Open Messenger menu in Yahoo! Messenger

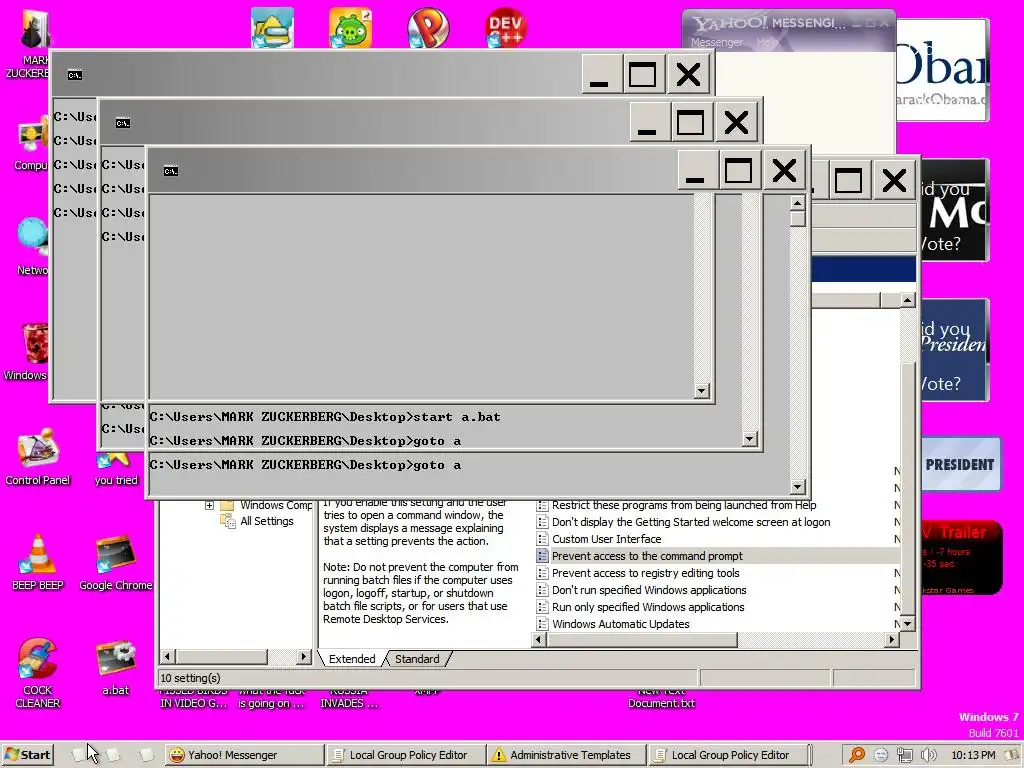pyautogui.click(x=716, y=42)
